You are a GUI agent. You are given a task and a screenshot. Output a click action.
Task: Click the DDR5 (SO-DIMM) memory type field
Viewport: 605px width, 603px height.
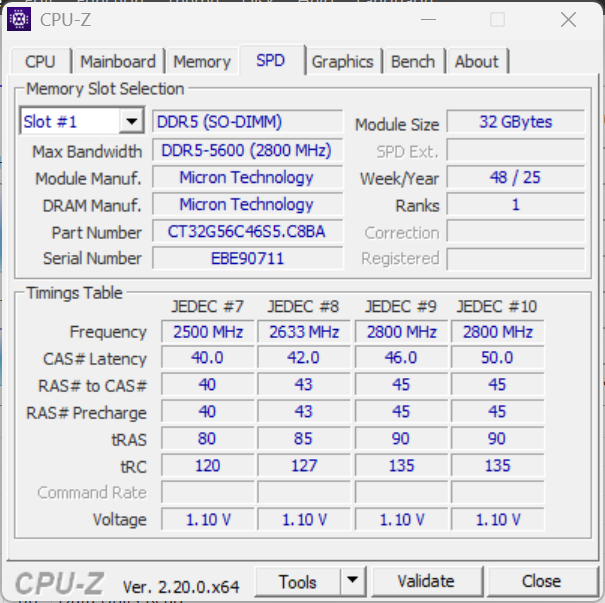247,122
